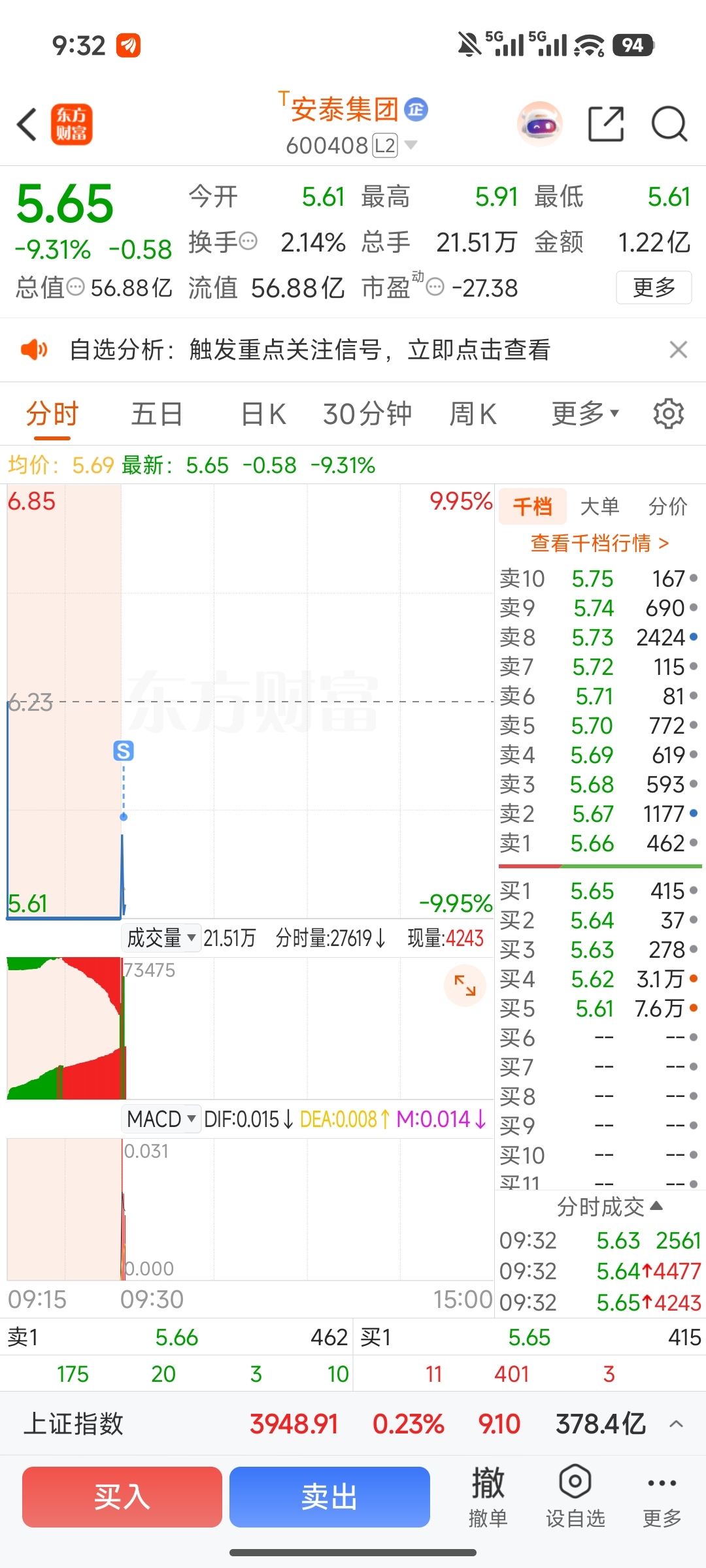Tap the share export icon

[606, 123]
